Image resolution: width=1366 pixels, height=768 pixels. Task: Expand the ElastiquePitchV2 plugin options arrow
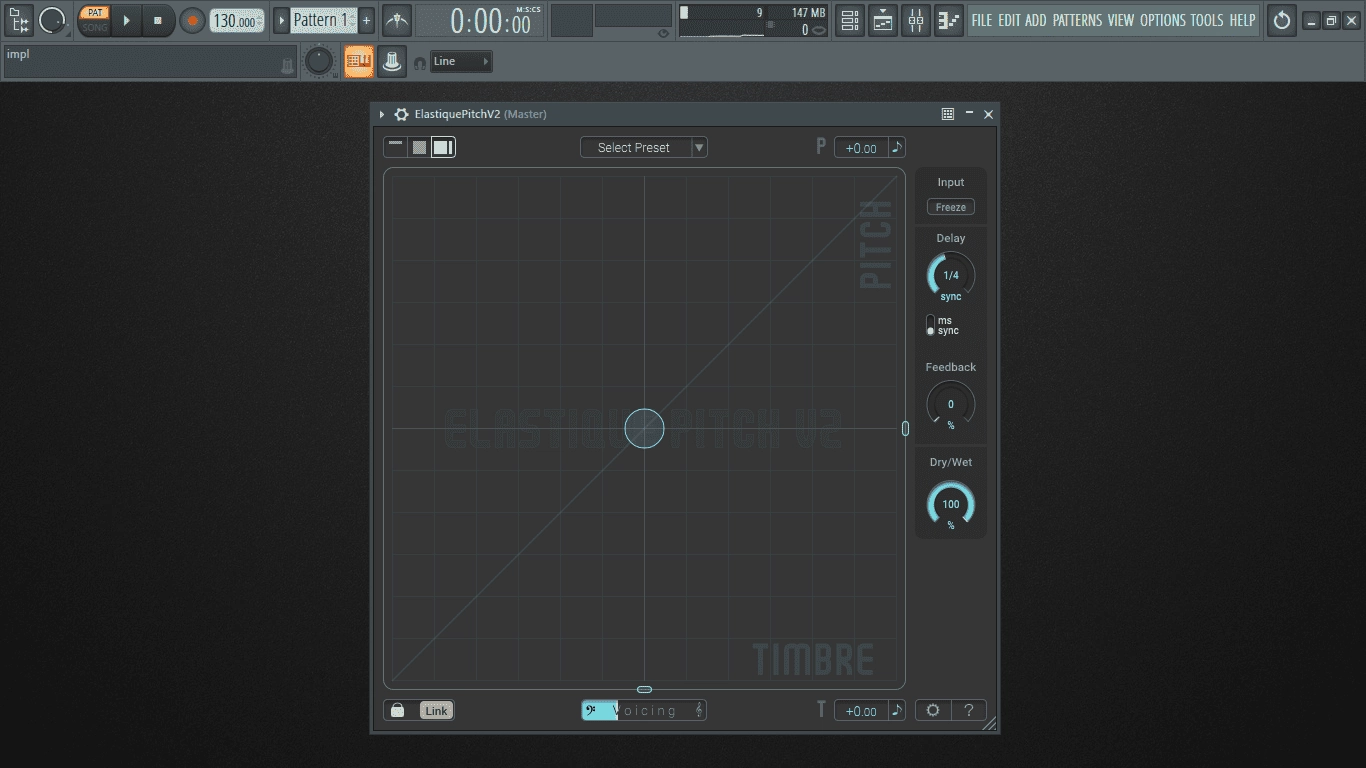pos(382,115)
